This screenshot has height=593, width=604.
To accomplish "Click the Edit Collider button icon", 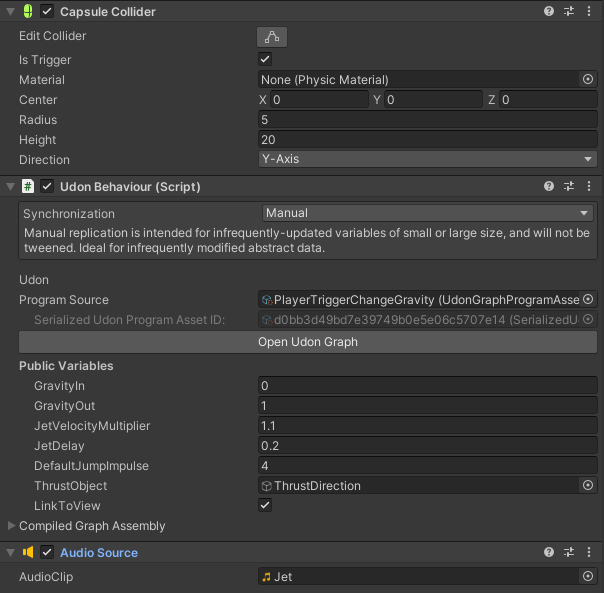I will pos(272,37).
